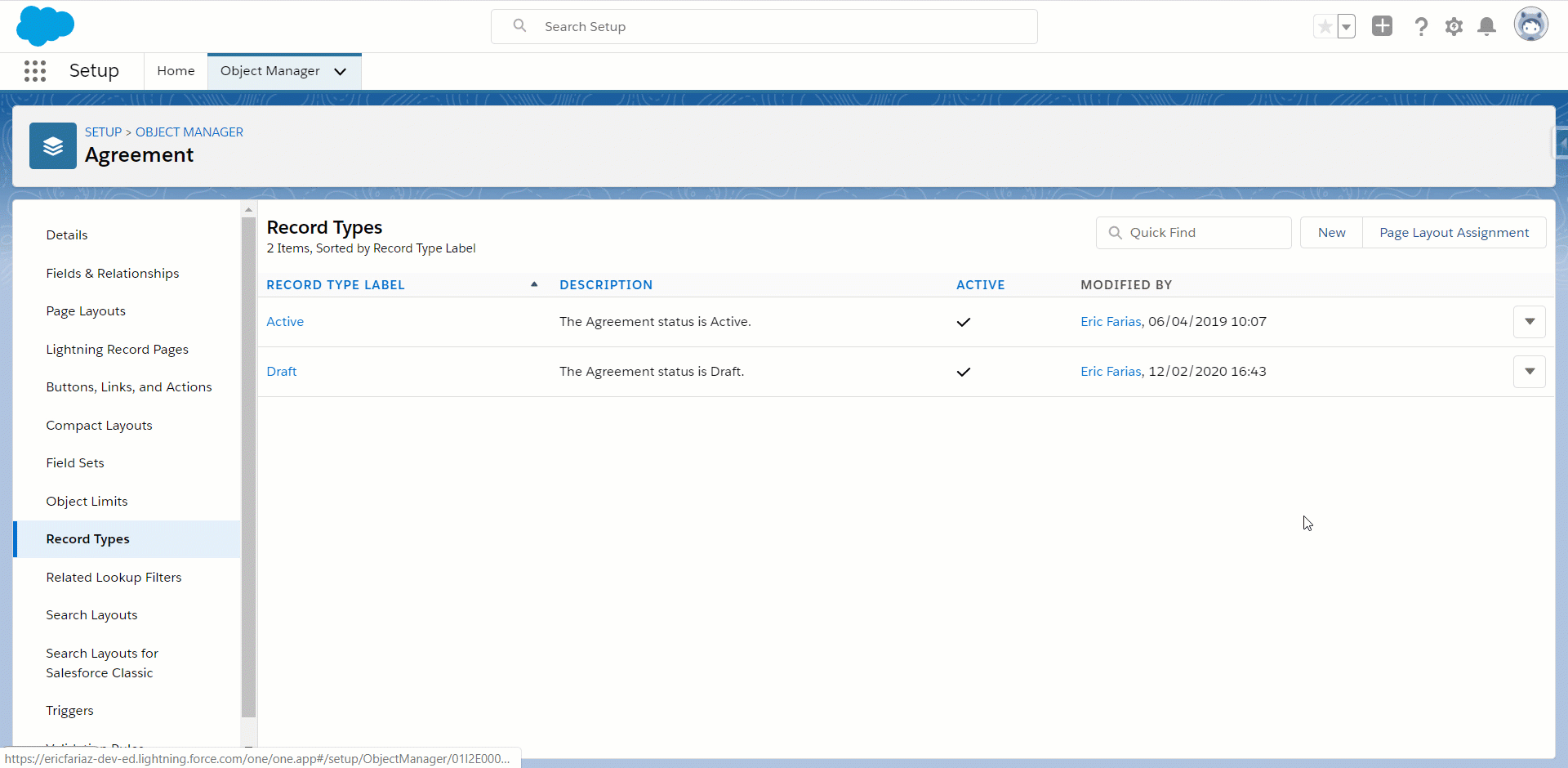Viewport: 1568px width, 768px height.
Task: Open Object Limits in sidebar
Action: tap(87, 502)
